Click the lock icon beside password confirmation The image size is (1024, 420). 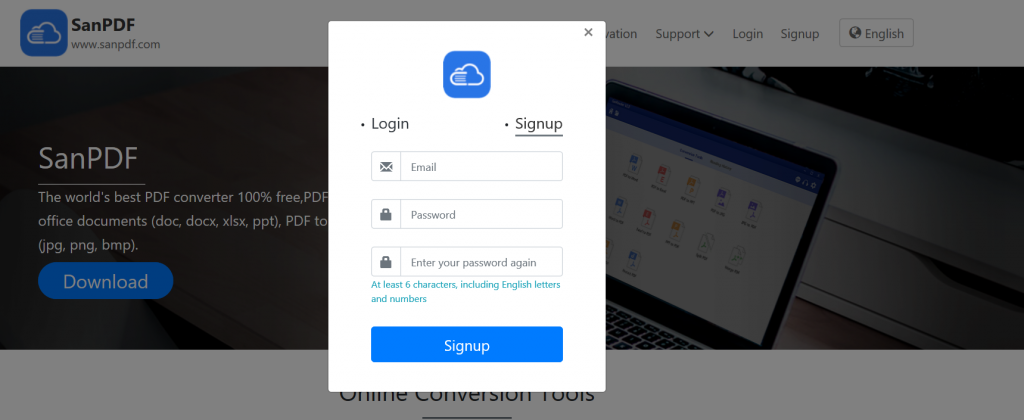(x=386, y=262)
